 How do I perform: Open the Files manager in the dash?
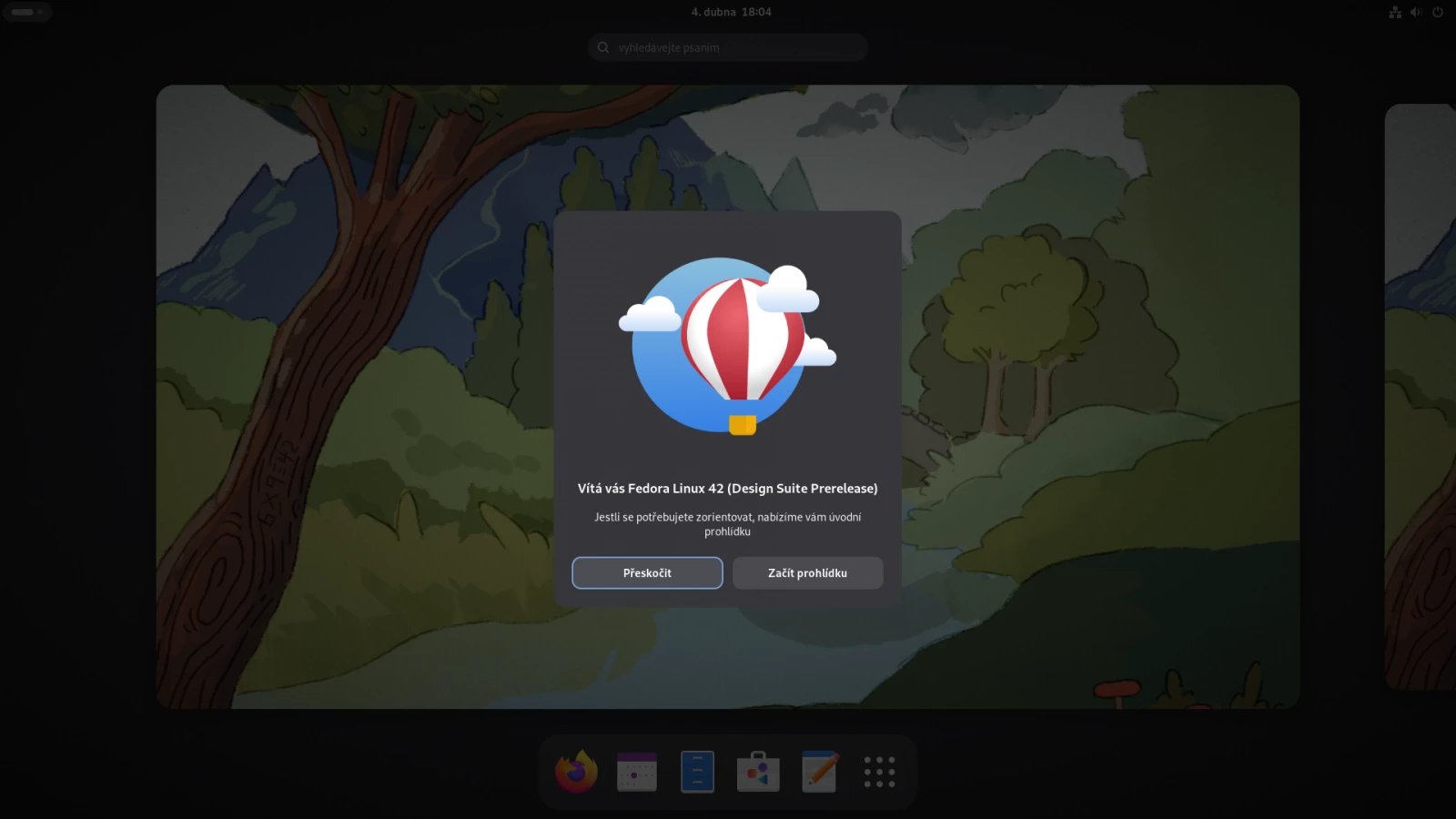click(697, 772)
